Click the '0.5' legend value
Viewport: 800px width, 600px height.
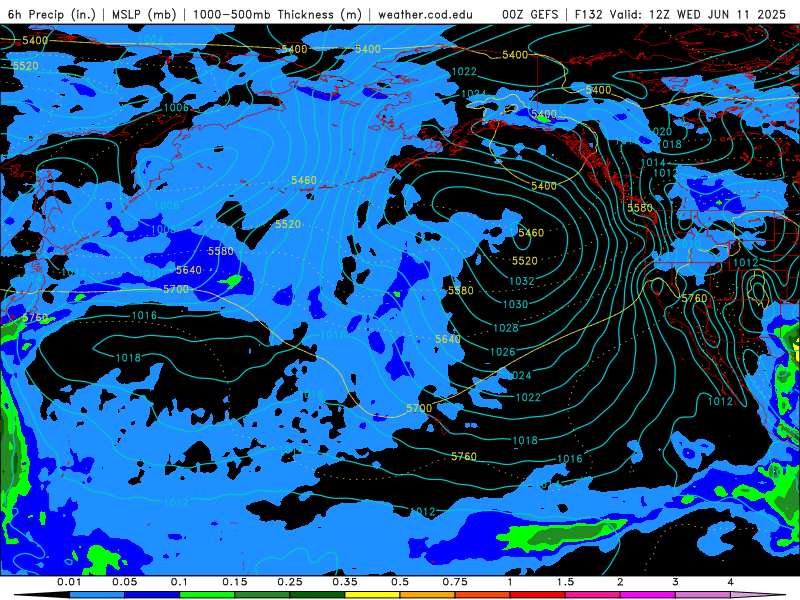click(x=400, y=582)
